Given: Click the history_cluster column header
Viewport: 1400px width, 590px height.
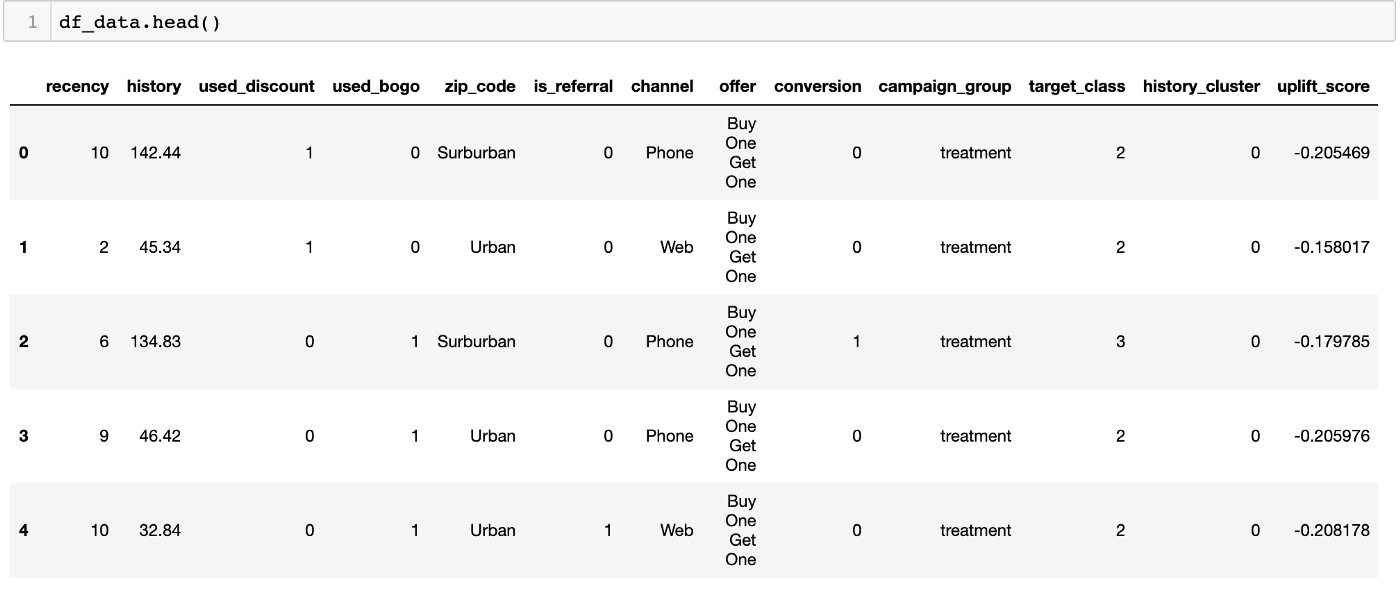Looking at the screenshot, I should 1201,86.
